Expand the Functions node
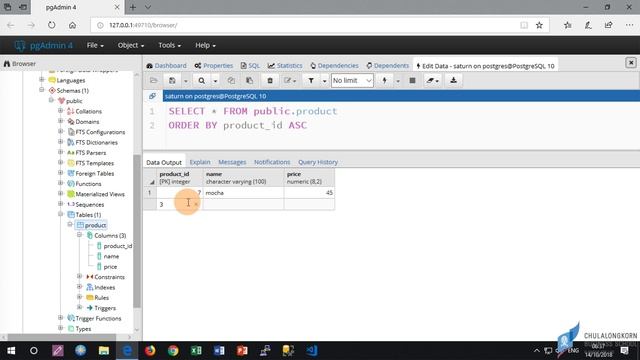Viewport: 640px width, 360px height. 60,184
